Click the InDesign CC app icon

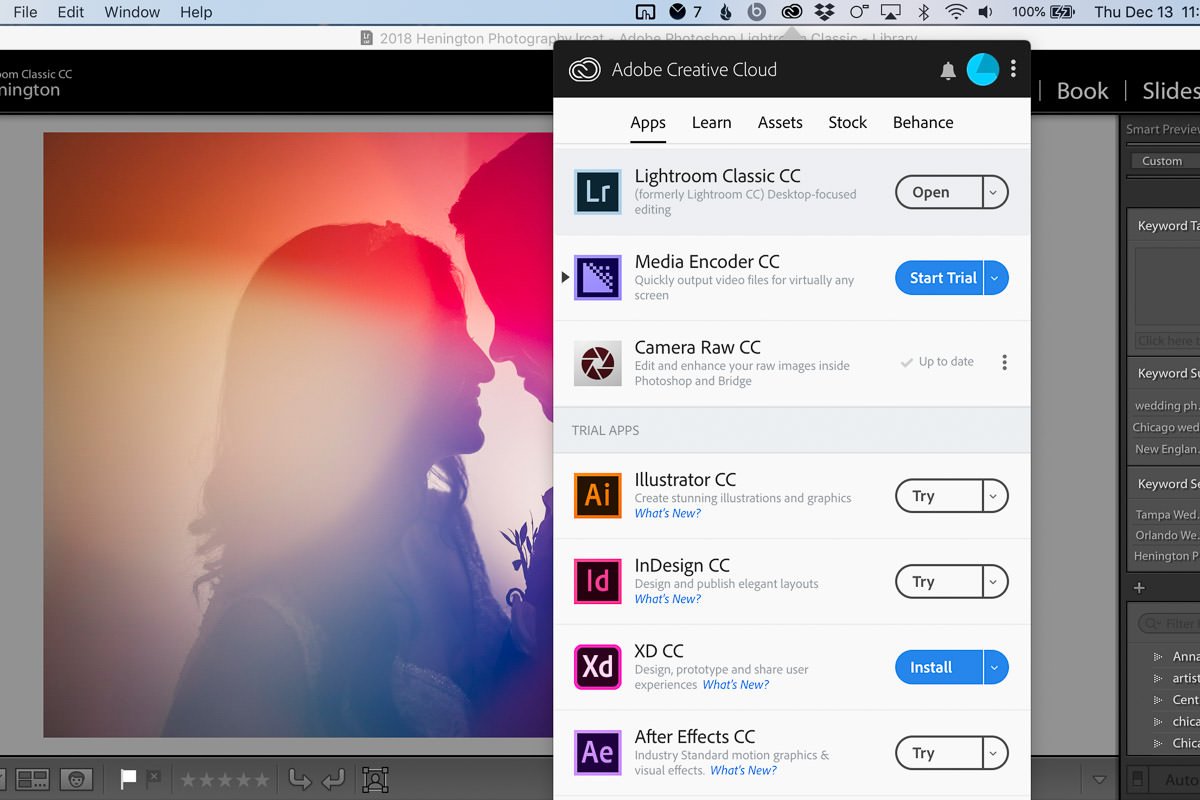pyautogui.click(x=598, y=581)
